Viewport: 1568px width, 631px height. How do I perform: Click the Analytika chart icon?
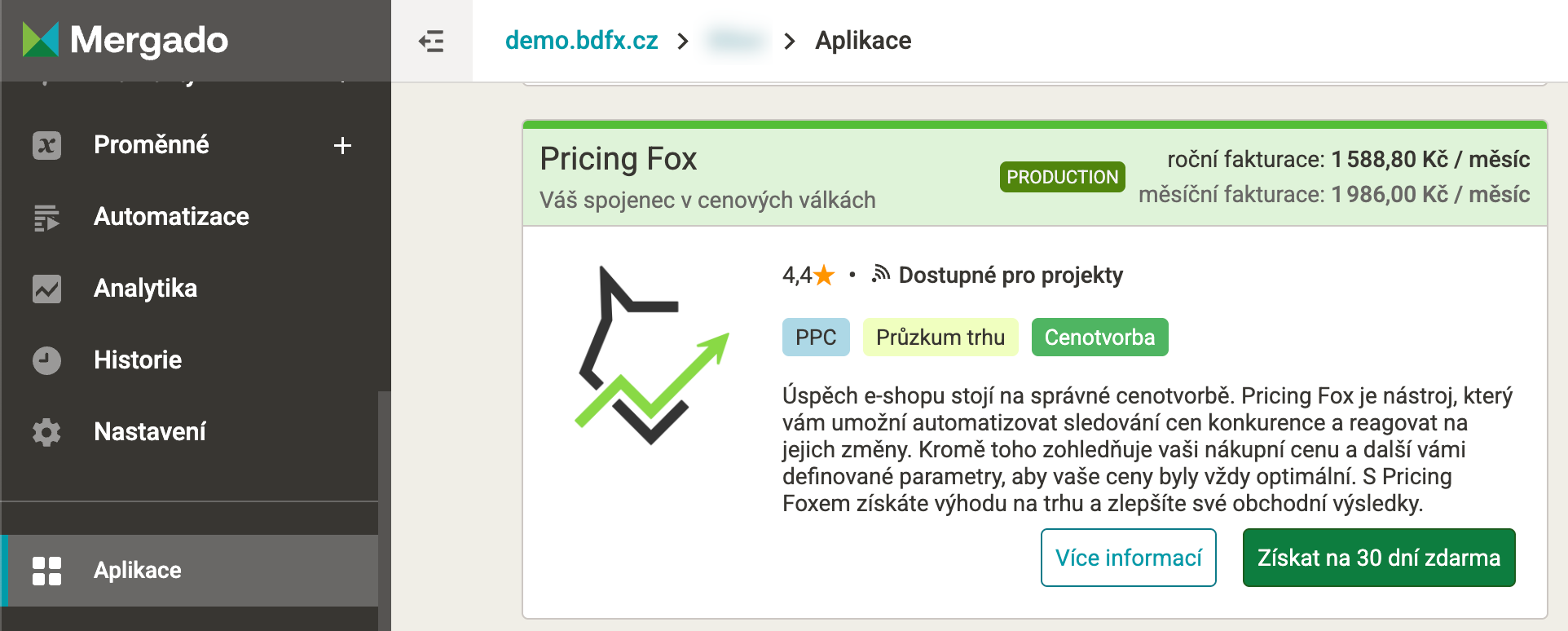(x=46, y=289)
